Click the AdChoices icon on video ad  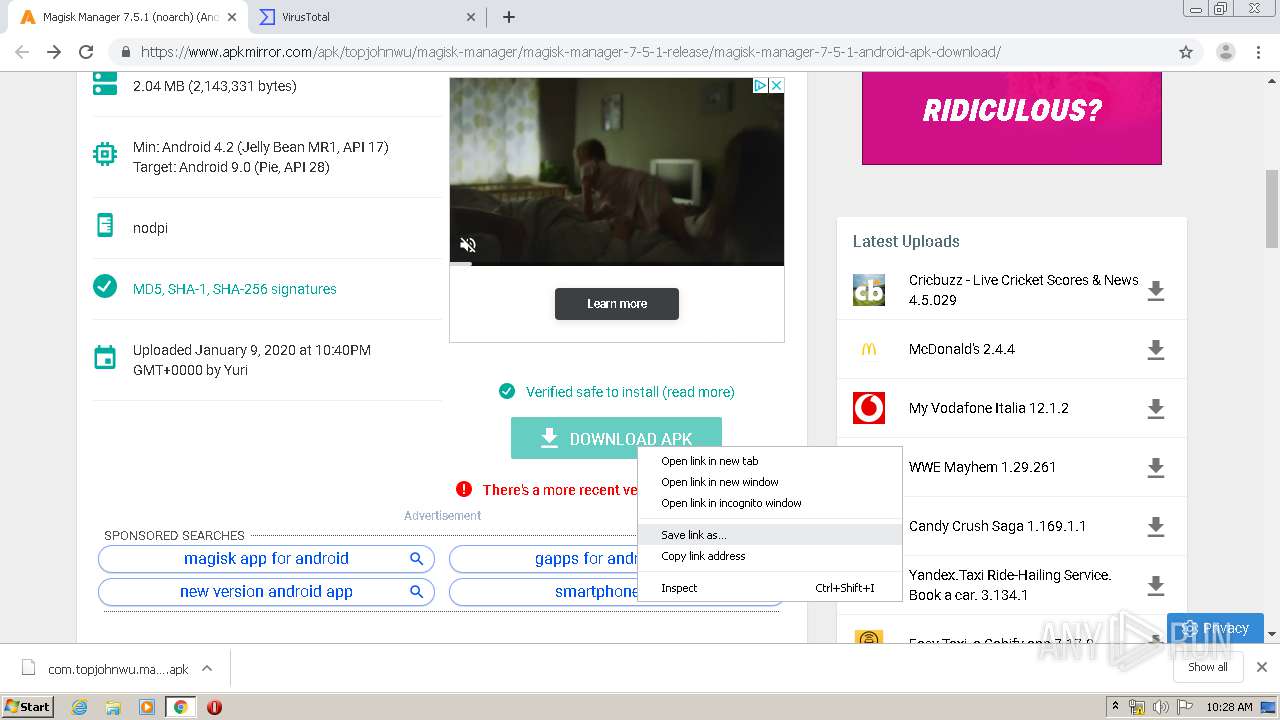point(759,86)
